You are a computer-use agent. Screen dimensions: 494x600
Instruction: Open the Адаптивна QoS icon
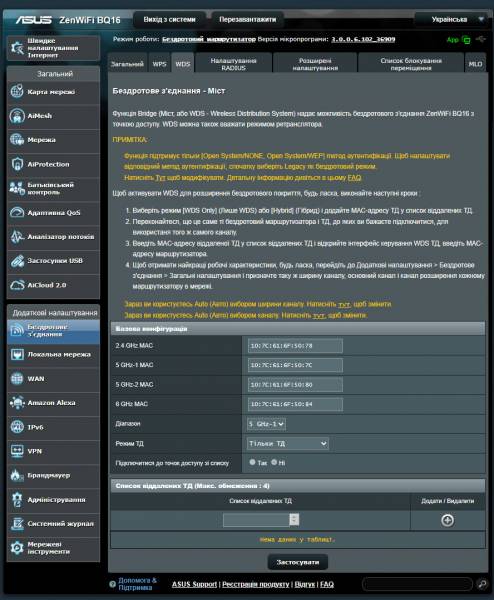[17, 212]
